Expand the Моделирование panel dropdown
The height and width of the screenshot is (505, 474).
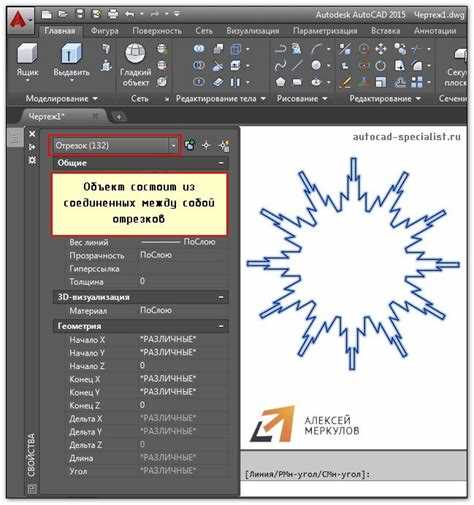(x=62, y=98)
